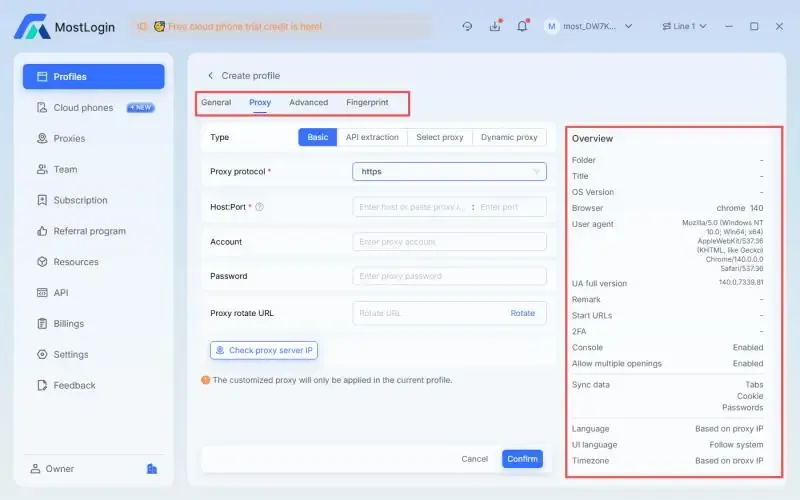800x500 pixels.
Task: Open the Line 1 dropdown
Action: click(x=684, y=26)
